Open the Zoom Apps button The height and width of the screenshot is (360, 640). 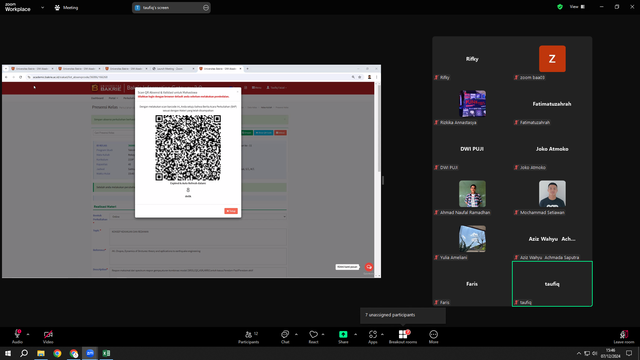373,336
